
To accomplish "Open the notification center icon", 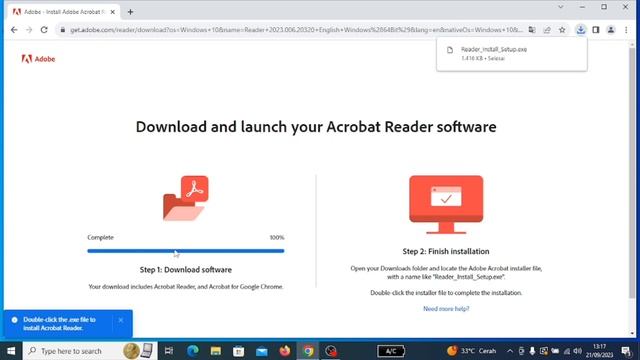I will pyautogui.click(x=626, y=351).
